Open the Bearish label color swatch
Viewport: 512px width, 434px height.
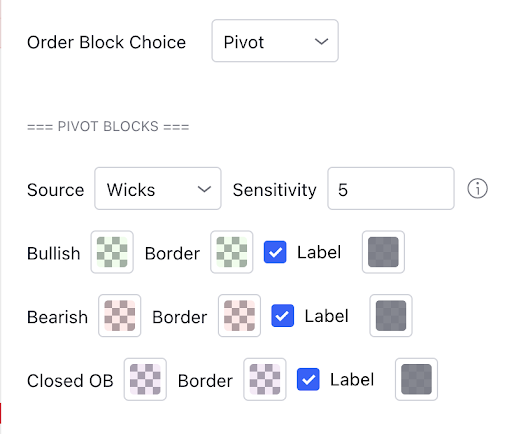391,316
